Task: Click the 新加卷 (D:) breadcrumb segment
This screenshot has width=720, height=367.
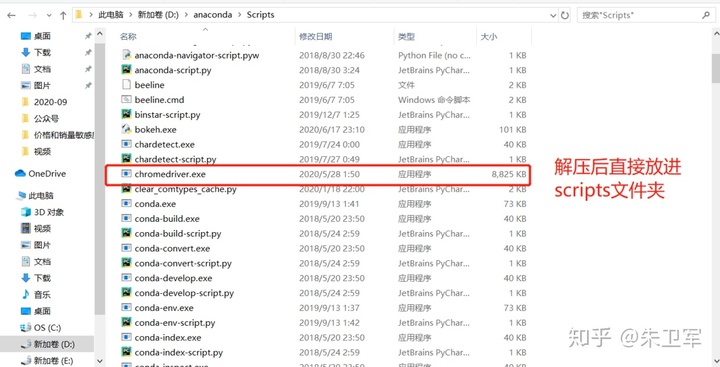Action: (x=158, y=15)
